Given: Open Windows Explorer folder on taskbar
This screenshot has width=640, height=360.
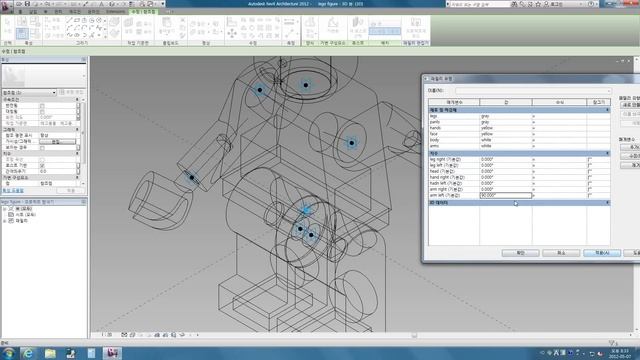Looking at the screenshot, I should tap(50, 353).
